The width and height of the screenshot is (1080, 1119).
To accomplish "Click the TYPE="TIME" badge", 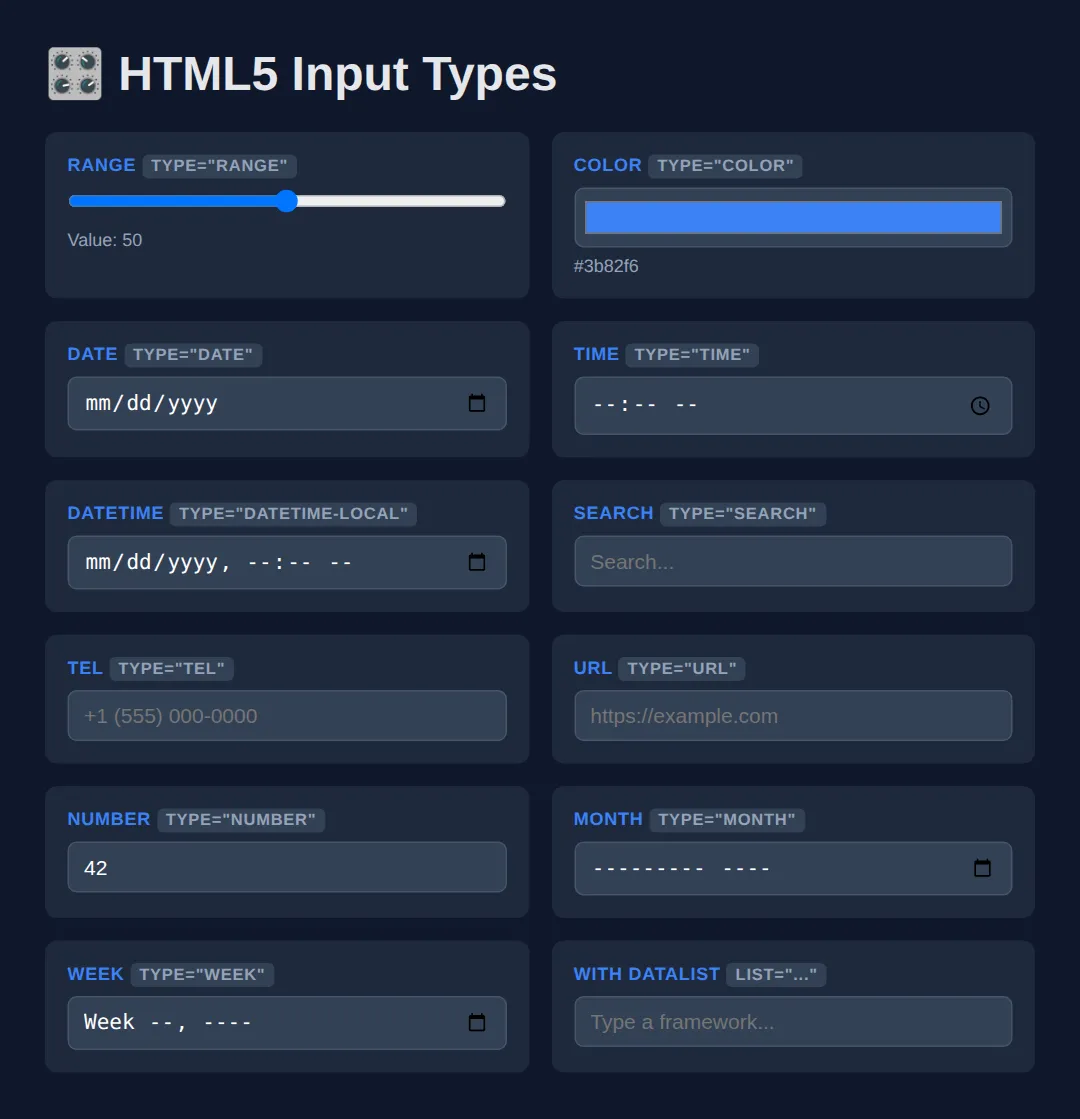I will pos(692,355).
